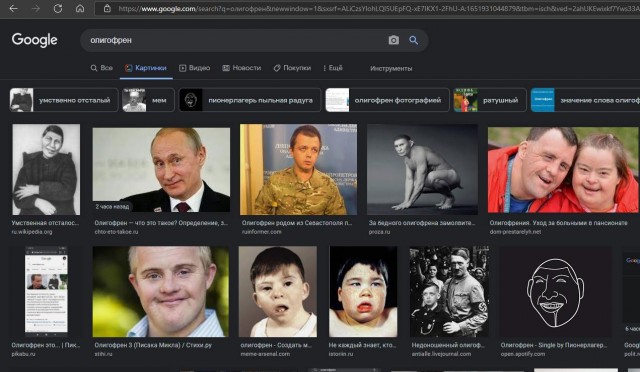Click the ru.wikipedia.org source text

[x=32, y=232]
